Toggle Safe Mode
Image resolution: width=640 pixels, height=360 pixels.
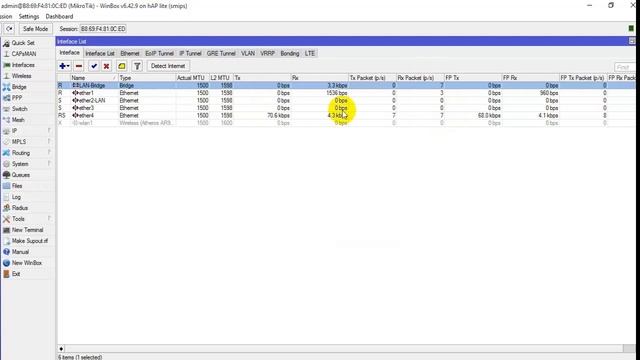(x=36, y=29)
